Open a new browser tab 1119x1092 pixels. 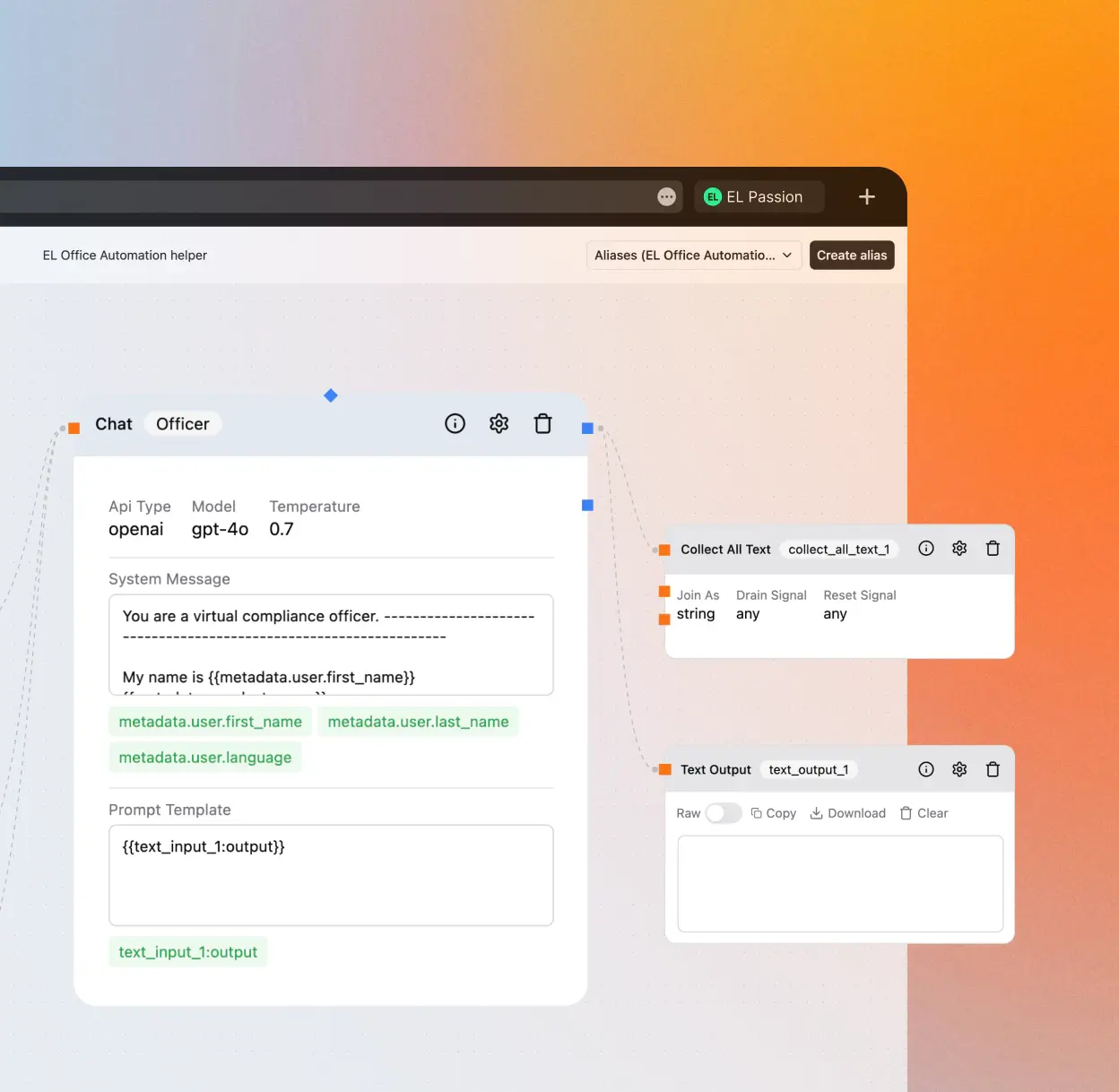pyautogui.click(x=866, y=197)
